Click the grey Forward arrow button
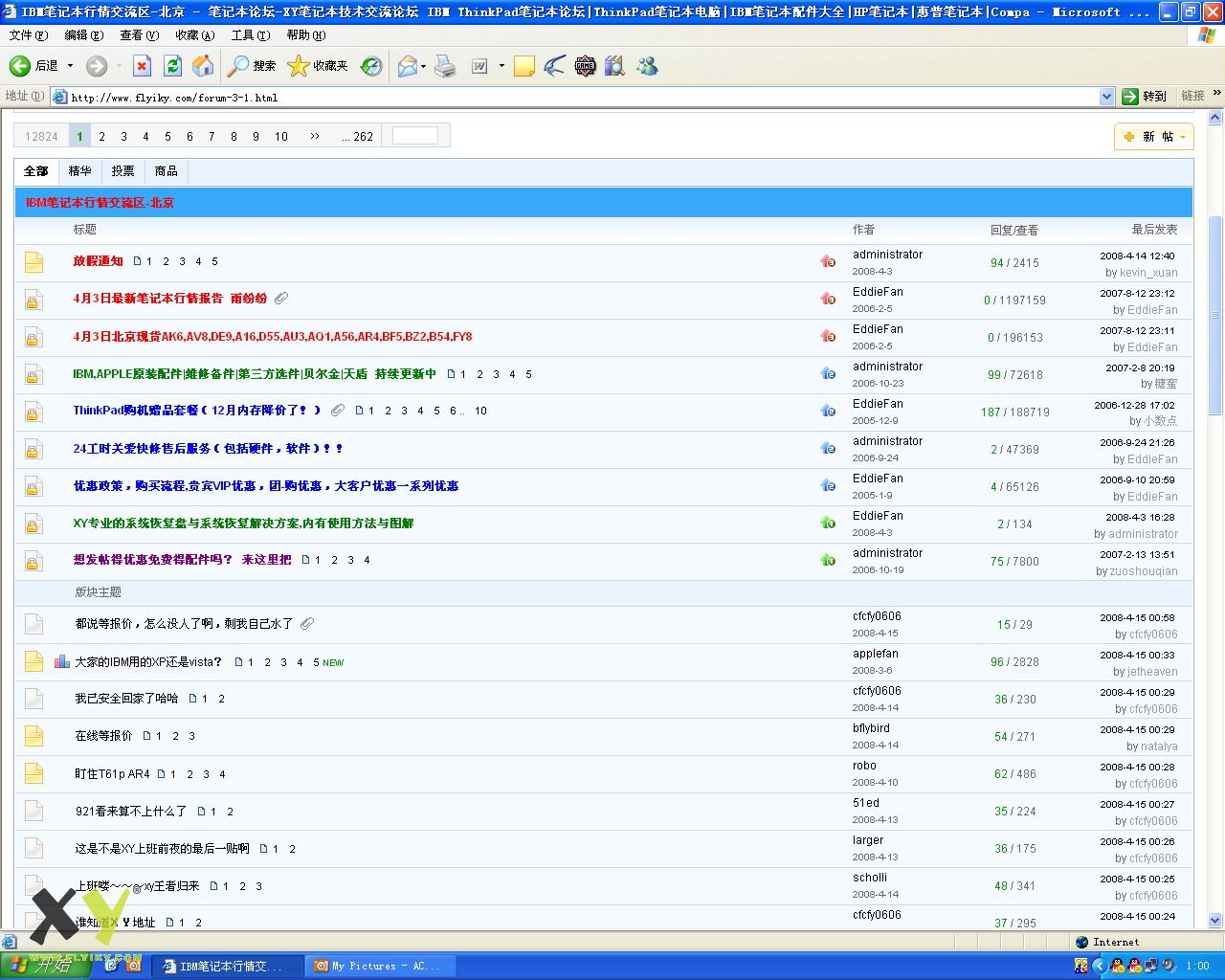 [x=96, y=66]
